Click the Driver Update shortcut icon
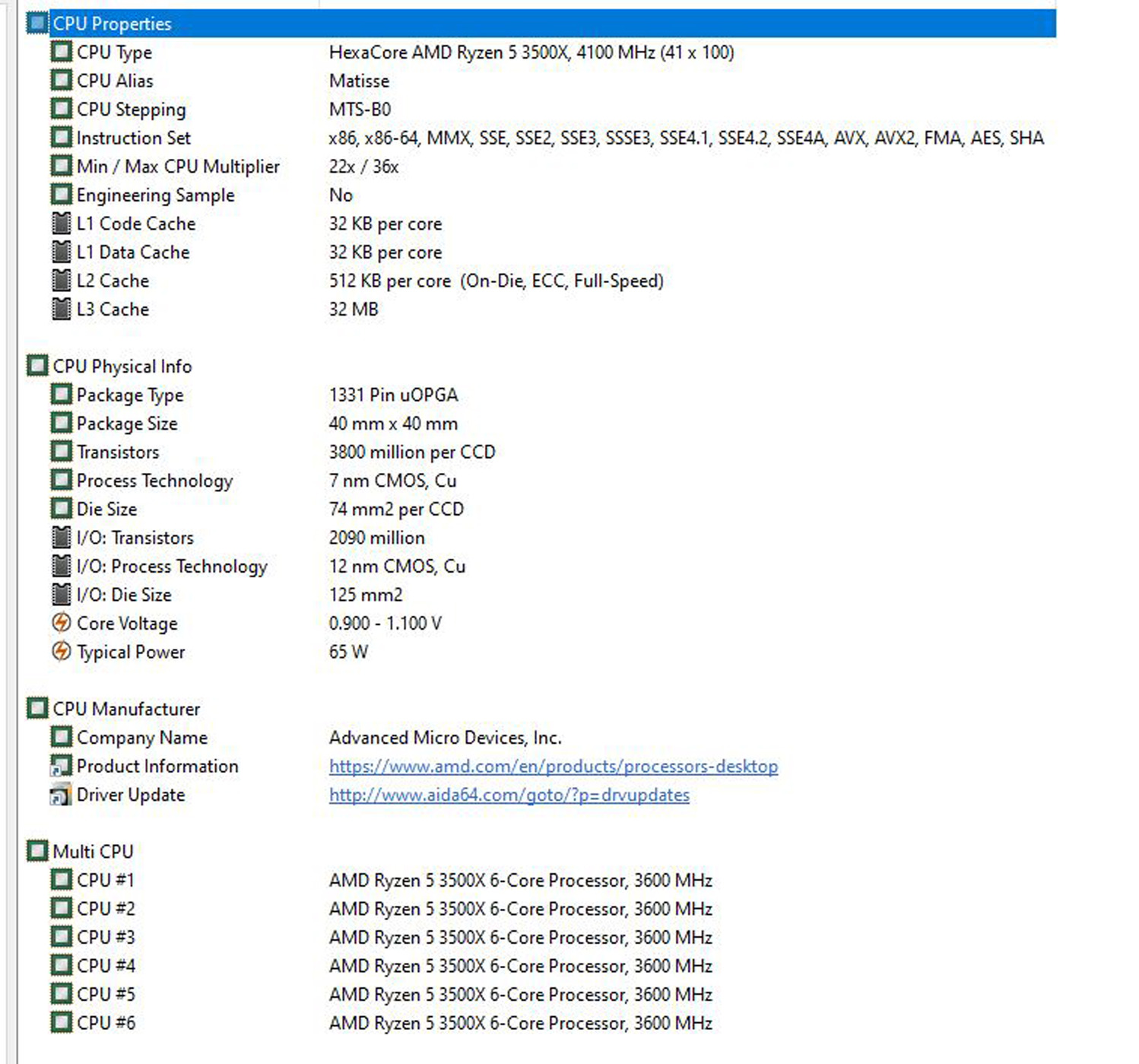 pyautogui.click(x=61, y=794)
